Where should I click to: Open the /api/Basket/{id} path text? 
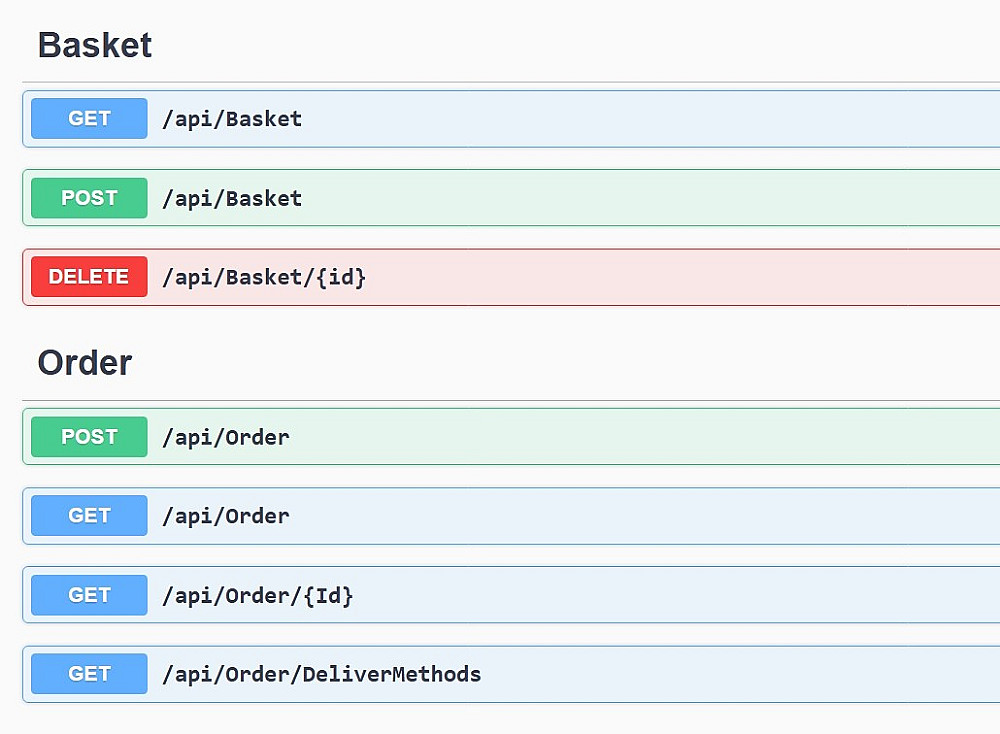pyautogui.click(x=264, y=277)
